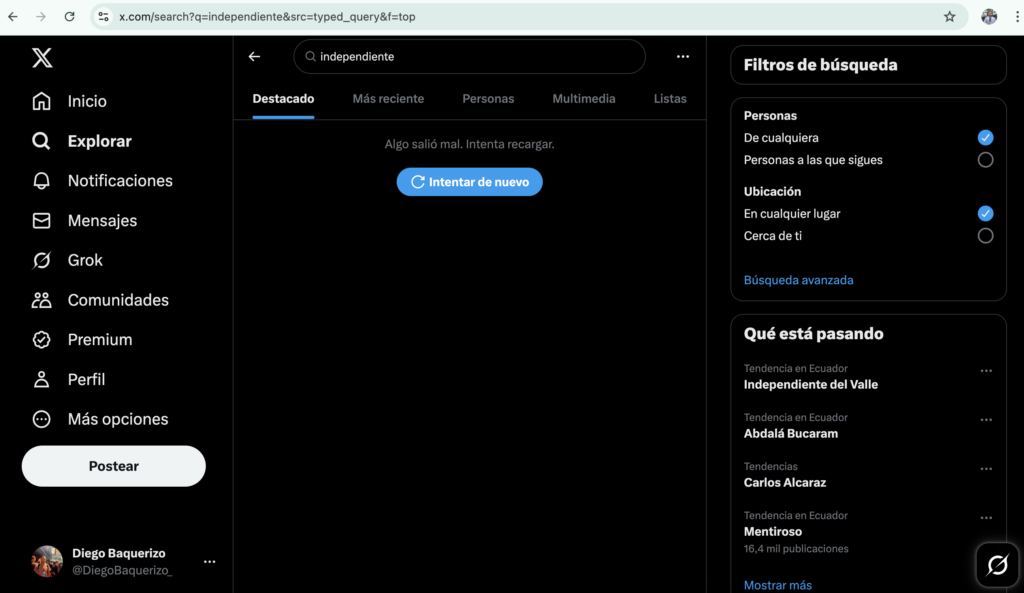Viewport: 1024px width, 593px height.
Task: Click the Postear button
Action: 114,466
